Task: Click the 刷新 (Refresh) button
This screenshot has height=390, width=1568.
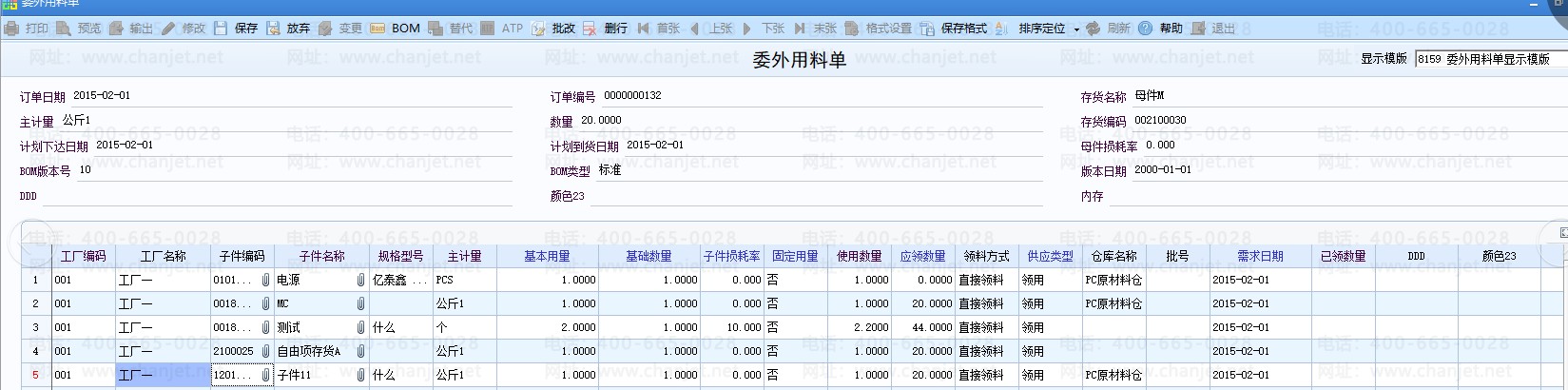Action: (1109, 29)
